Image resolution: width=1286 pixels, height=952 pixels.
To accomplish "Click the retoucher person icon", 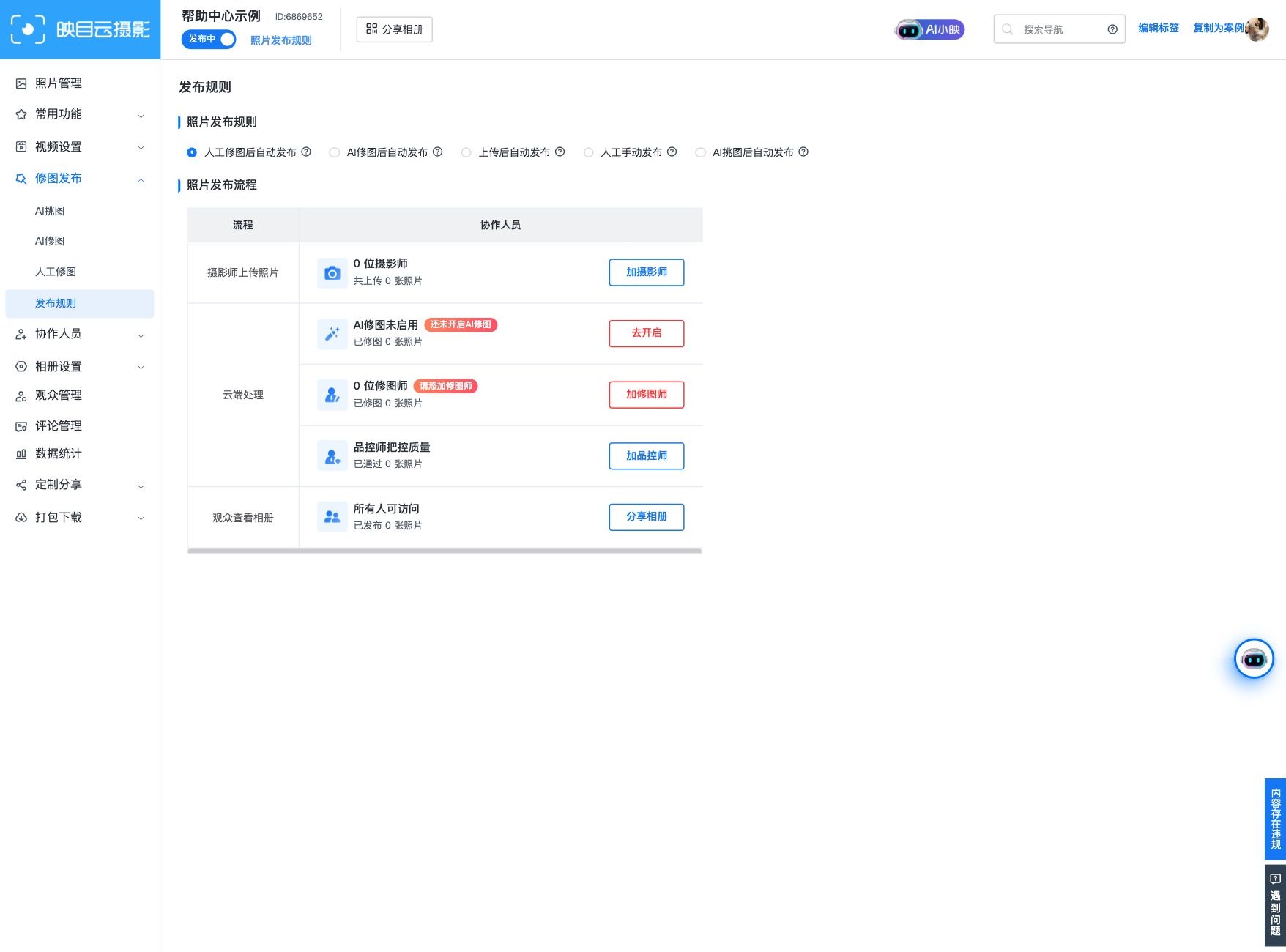I will [x=332, y=395].
